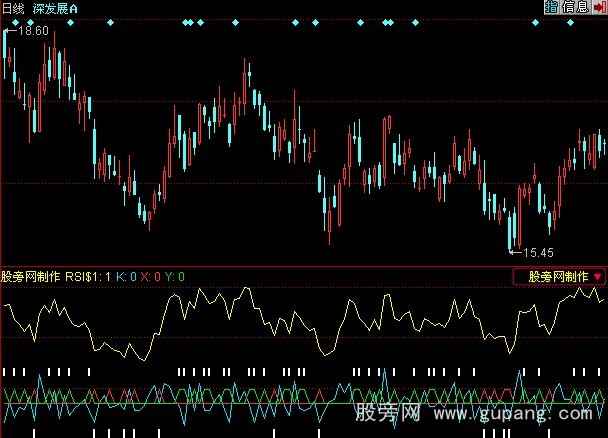Viewport: 608px width, 438px height.
Task: Click the red arrow collapse panel icon
Action: tap(601, 7)
